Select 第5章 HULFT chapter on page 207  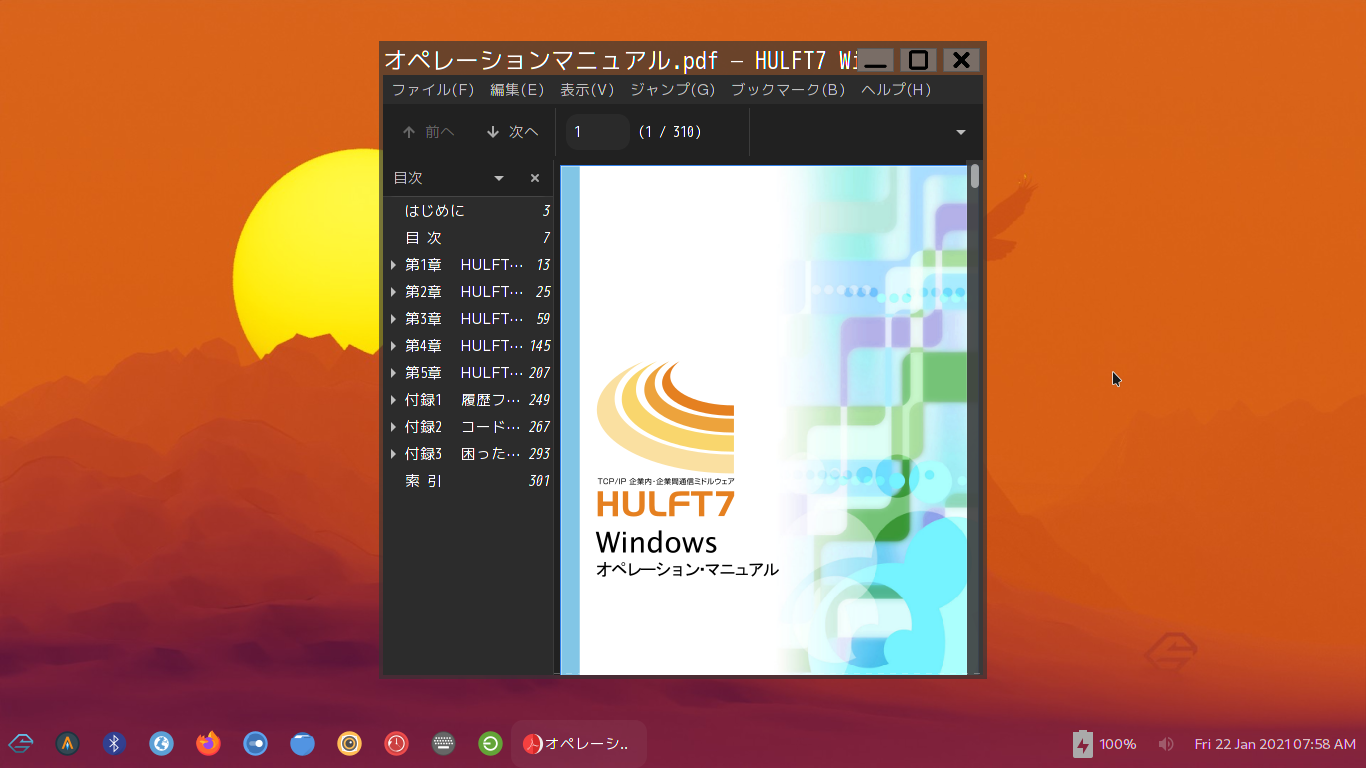point(469,373)
